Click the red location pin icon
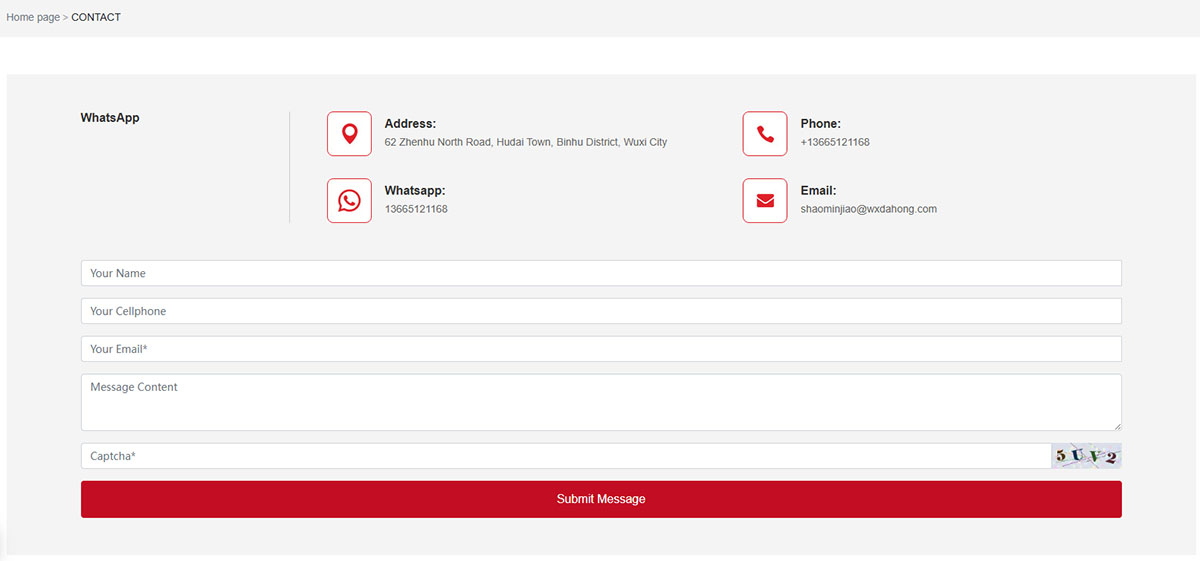1200x561 pixels. pyautogui.click(x=349, y=134)
